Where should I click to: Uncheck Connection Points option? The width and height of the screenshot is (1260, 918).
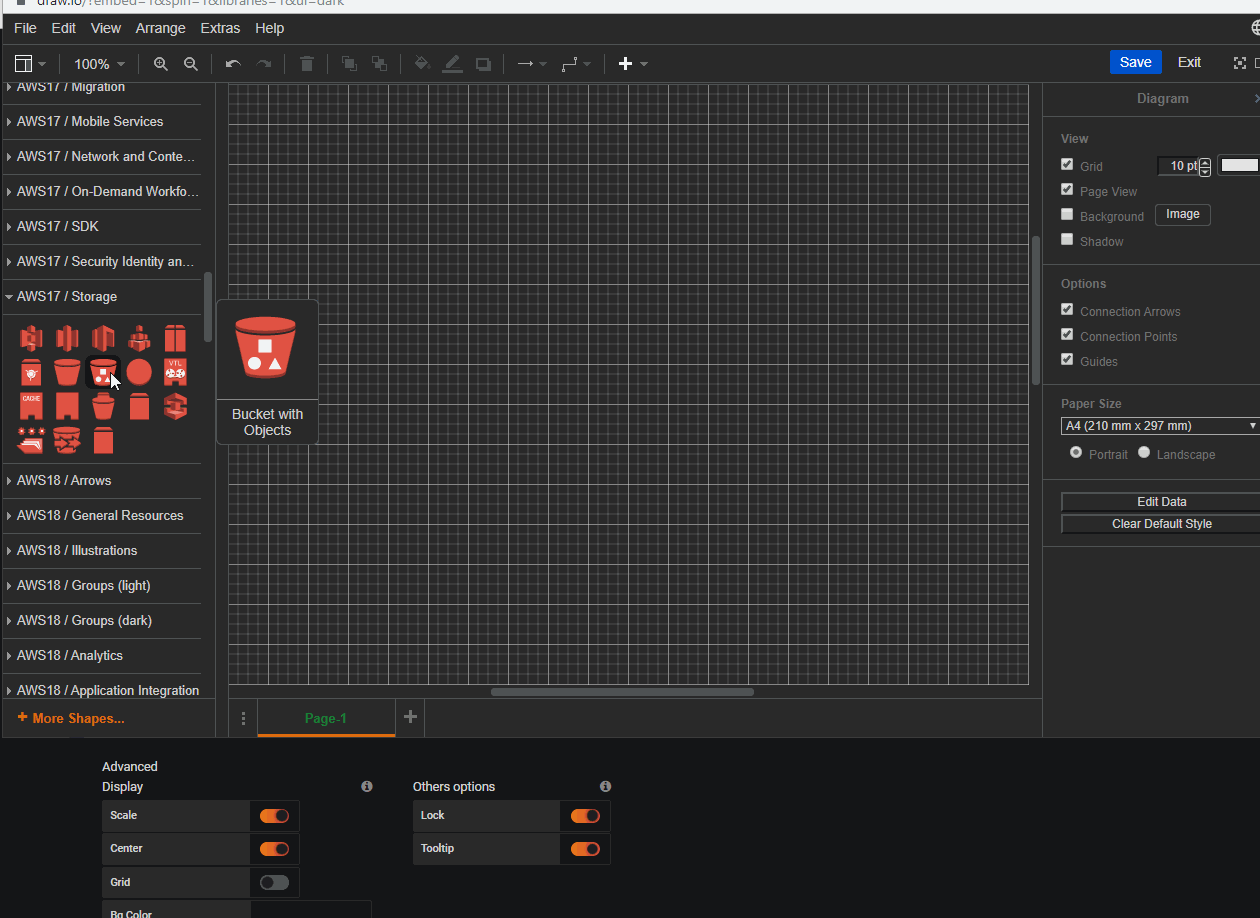click(1067, 334)
